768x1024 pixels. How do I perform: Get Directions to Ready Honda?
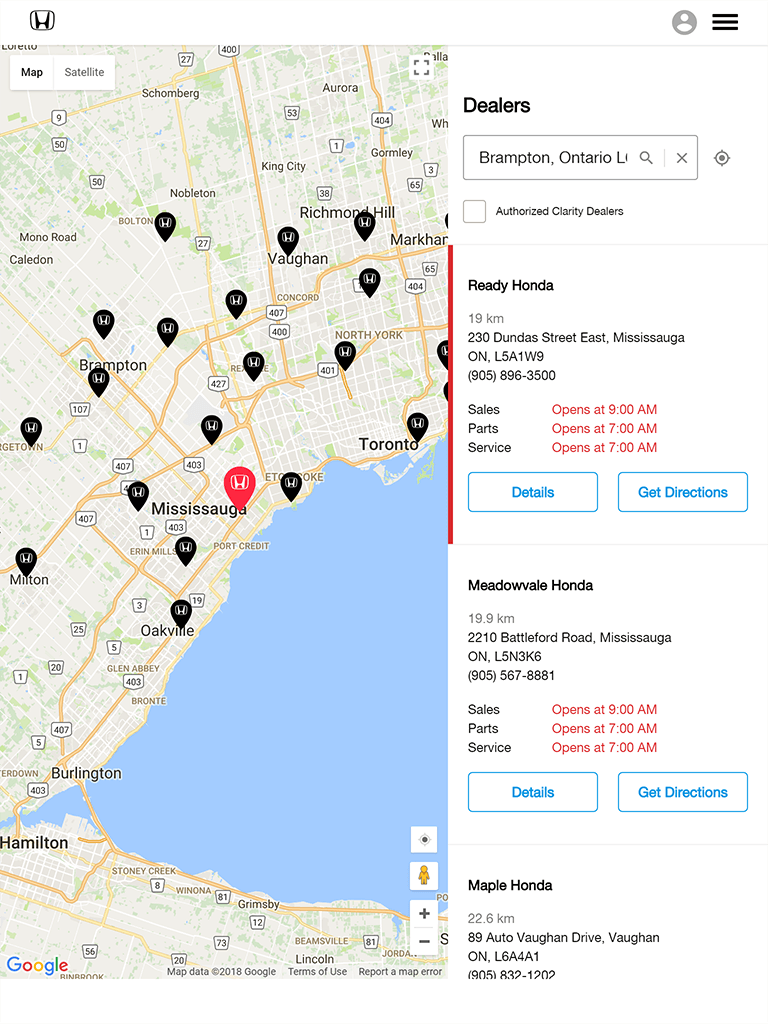682,492
